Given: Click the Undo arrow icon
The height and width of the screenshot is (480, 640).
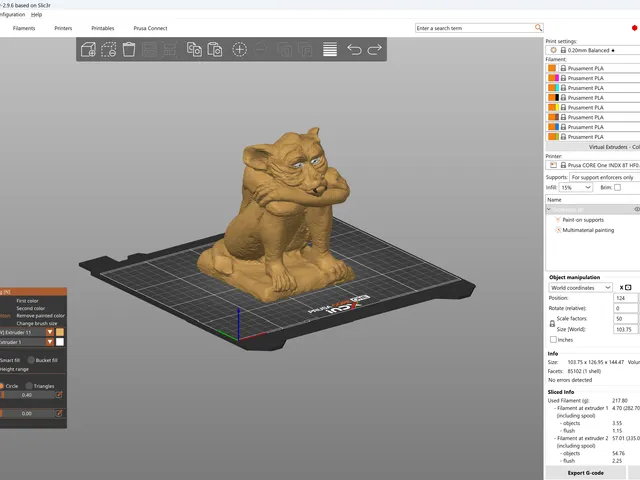Looking at the screenshot, I should click(354, 49).
